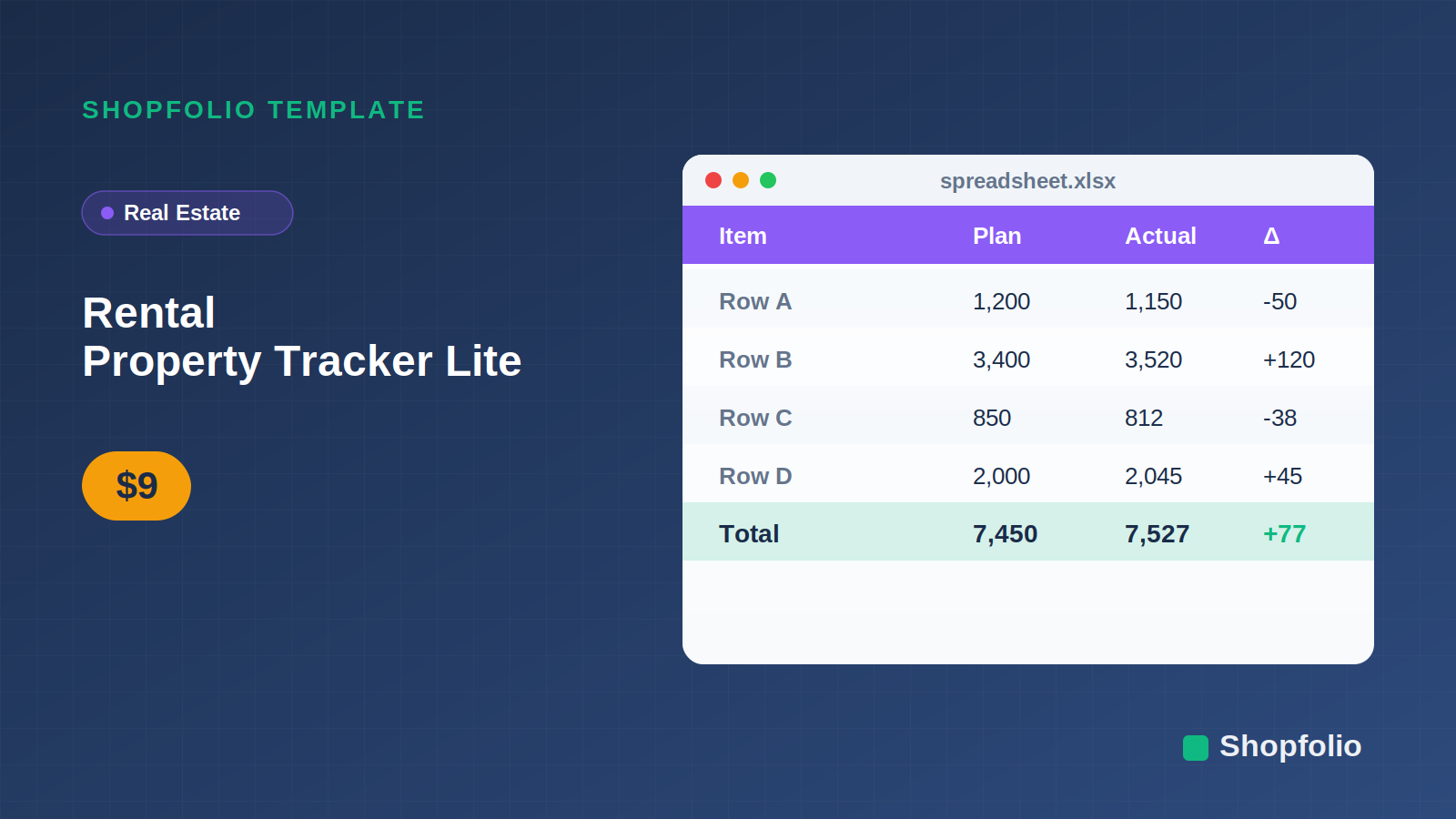
Task: Click the orange minimize dot
Action: coord(741,180)
